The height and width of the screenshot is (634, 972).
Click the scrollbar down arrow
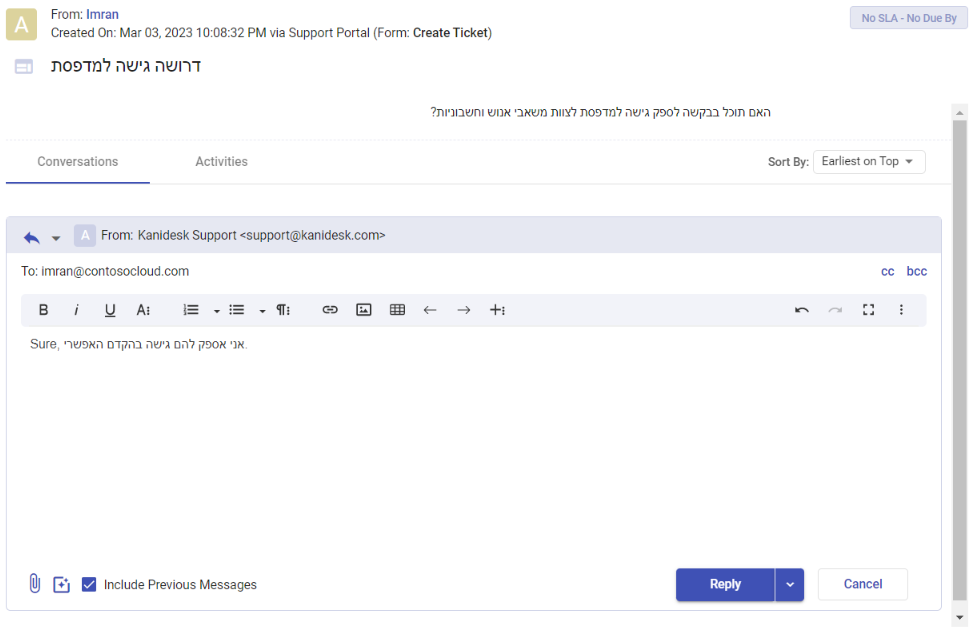point(960,617)
